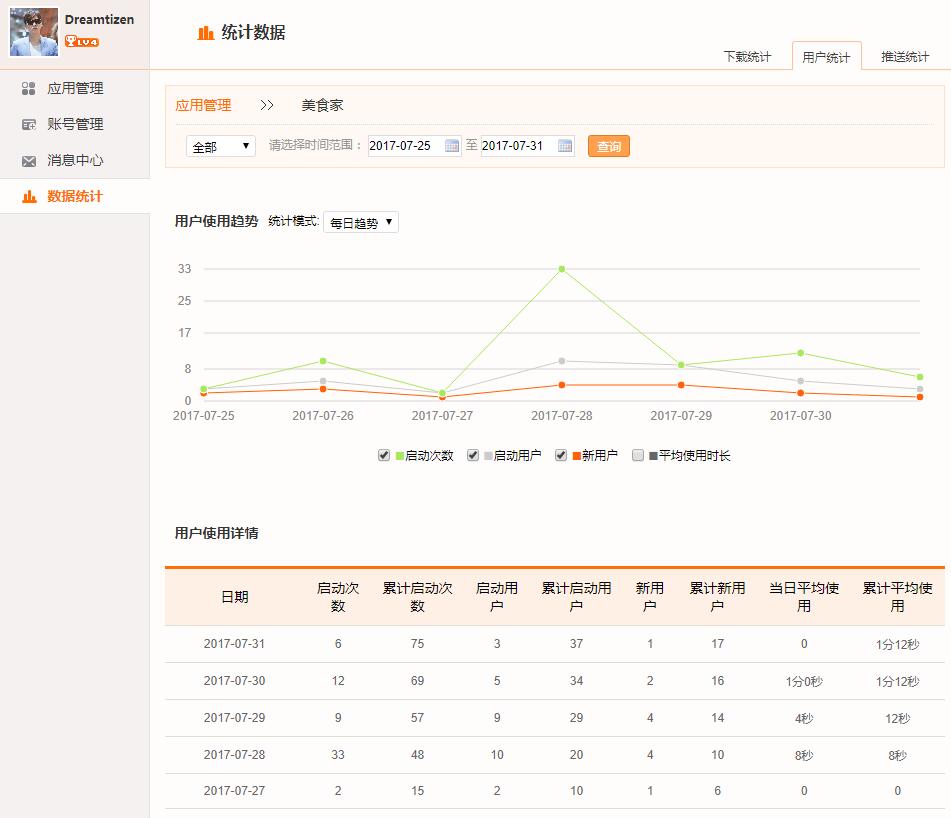Click the green peak point on 2017-07-28
The width and height of the screenshot is (951, 818).
tap(562, 269)
